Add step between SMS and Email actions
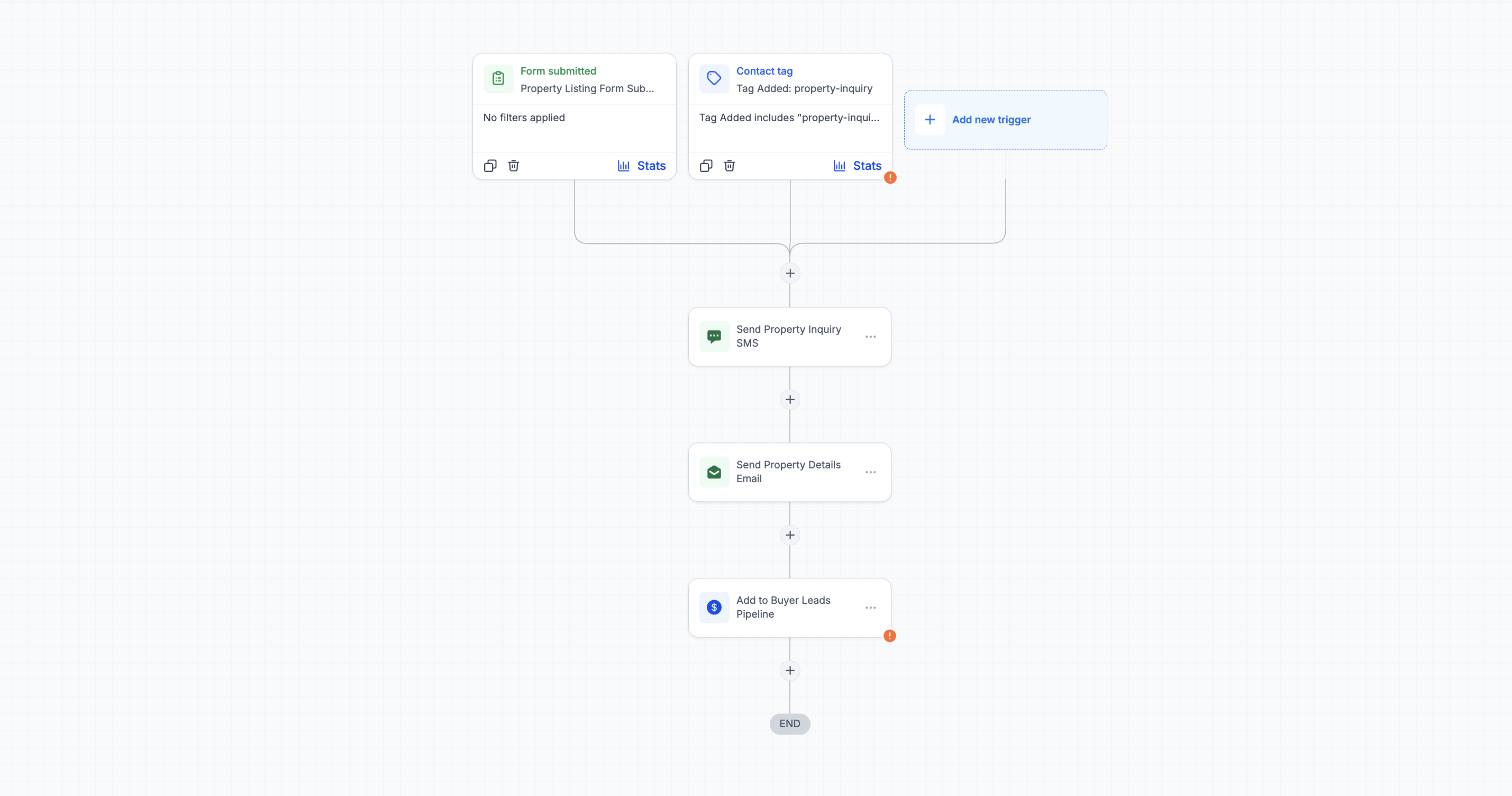Image resolution: width=1512 pixels, height=796 pixels. pyautogui.click(x=790, y=400)
